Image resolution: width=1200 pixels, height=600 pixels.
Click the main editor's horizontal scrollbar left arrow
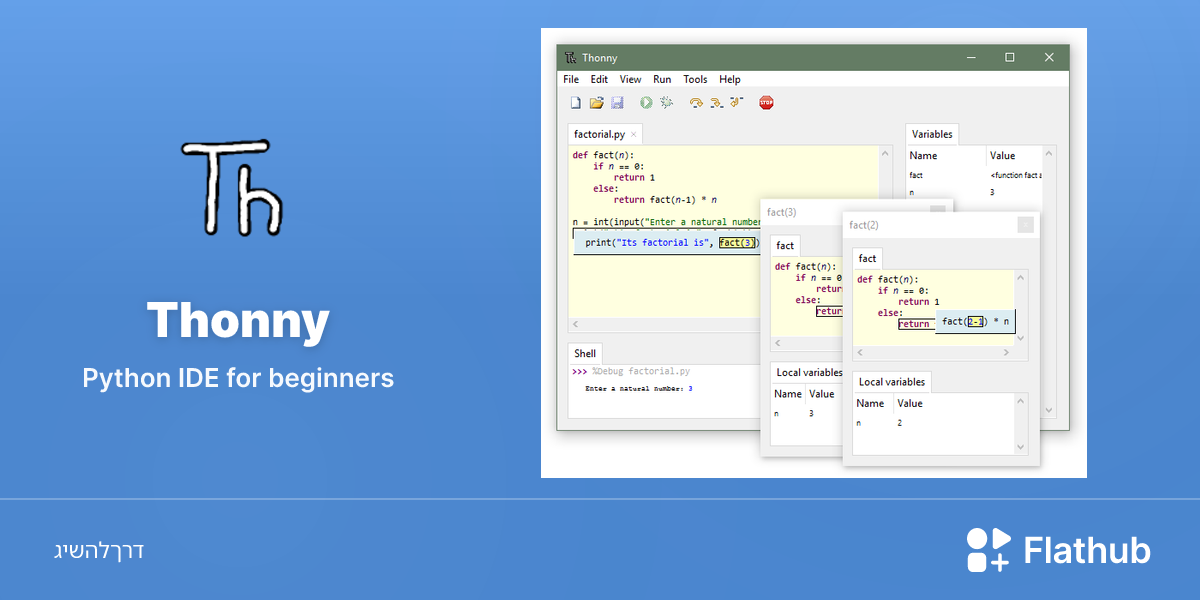click(574, 324)
